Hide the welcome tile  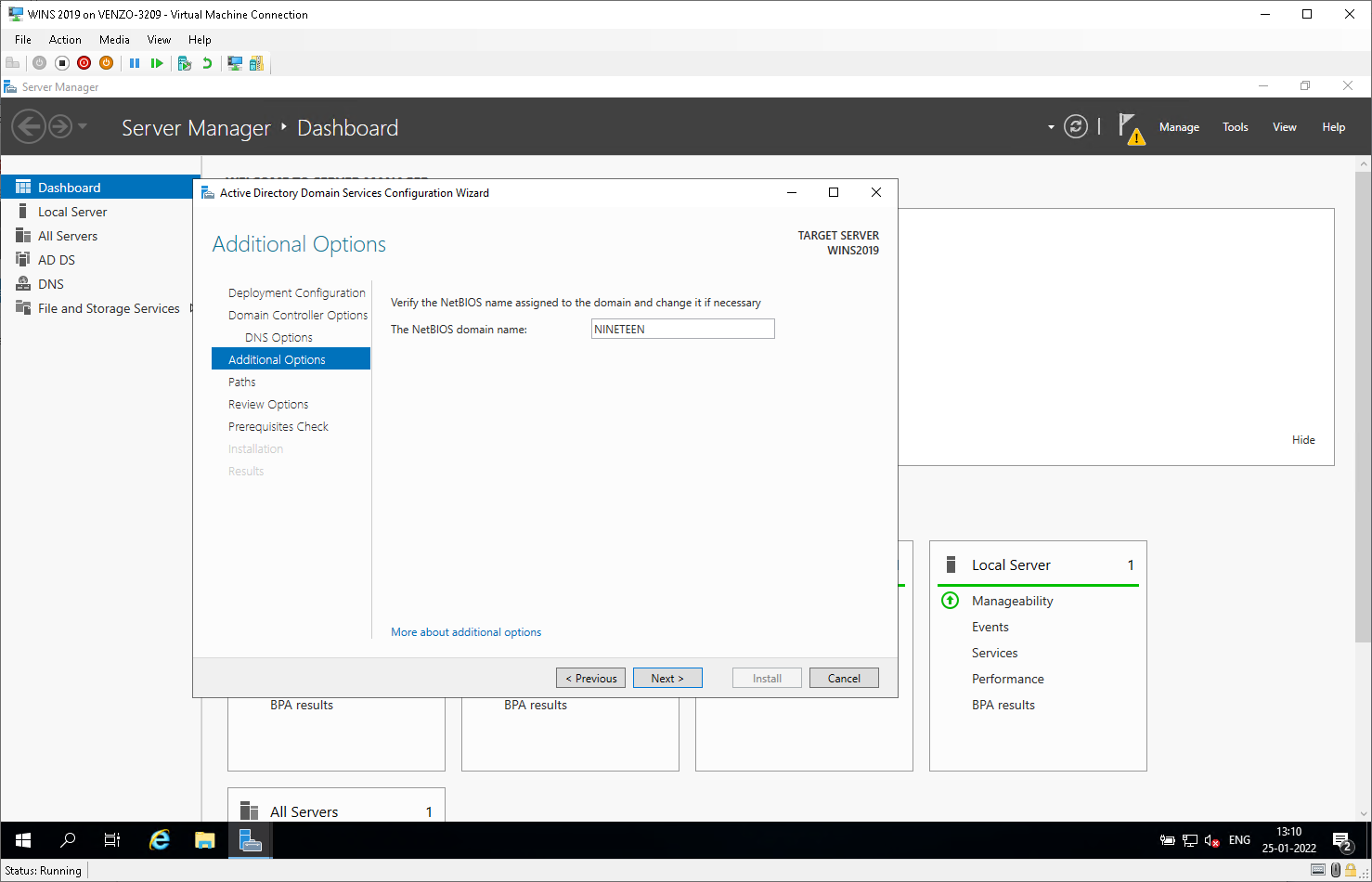[x=1303, y=440]
